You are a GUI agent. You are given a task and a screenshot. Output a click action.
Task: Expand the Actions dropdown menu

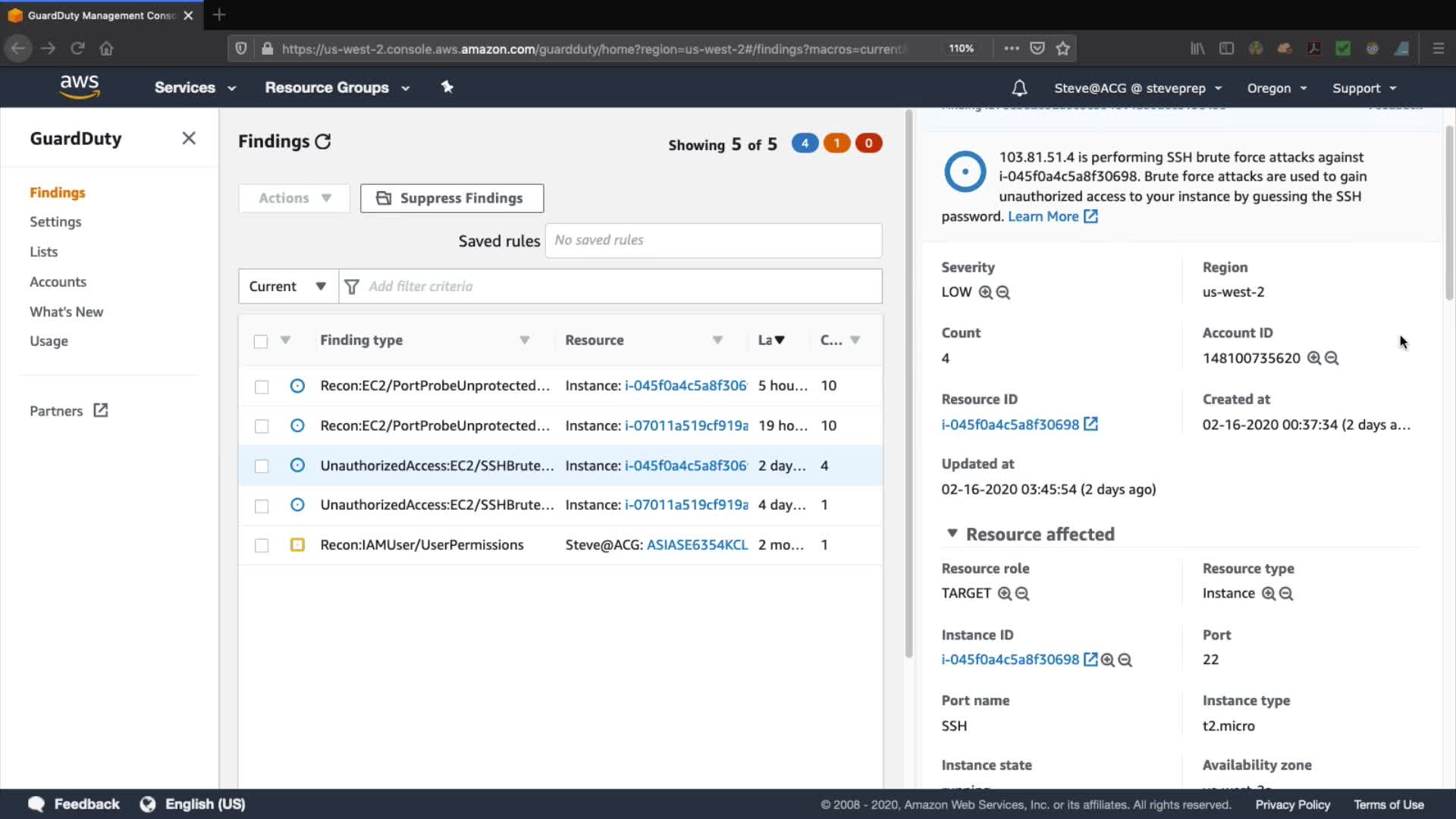294,198
